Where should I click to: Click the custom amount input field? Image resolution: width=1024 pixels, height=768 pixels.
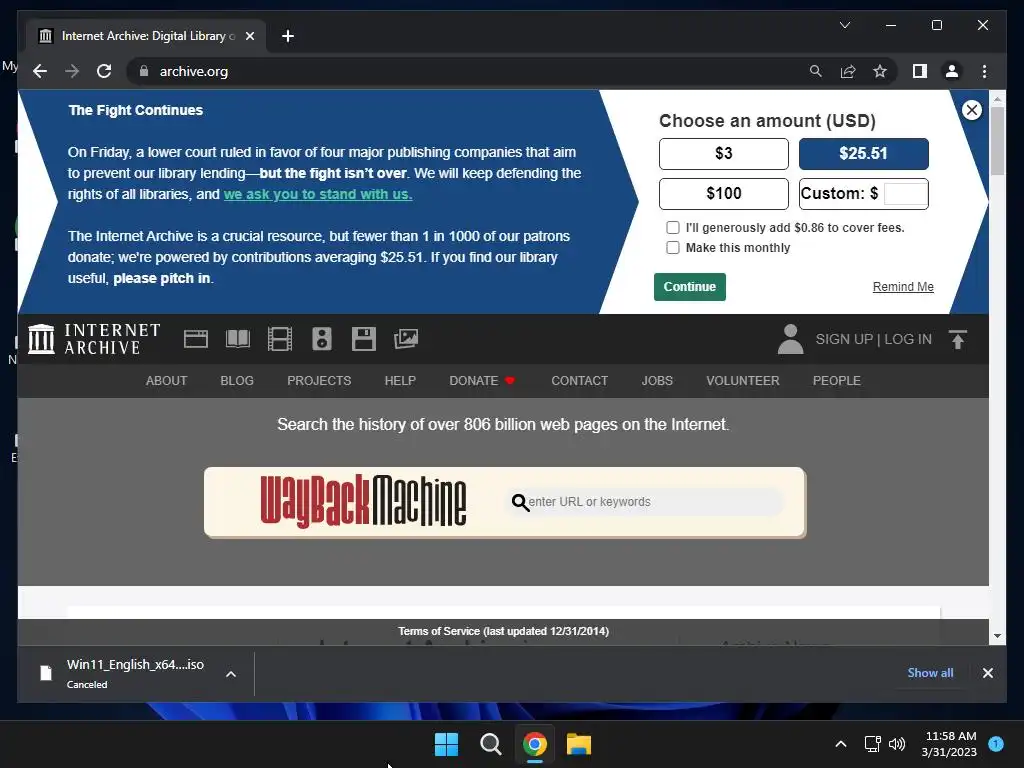click(905, 194)
